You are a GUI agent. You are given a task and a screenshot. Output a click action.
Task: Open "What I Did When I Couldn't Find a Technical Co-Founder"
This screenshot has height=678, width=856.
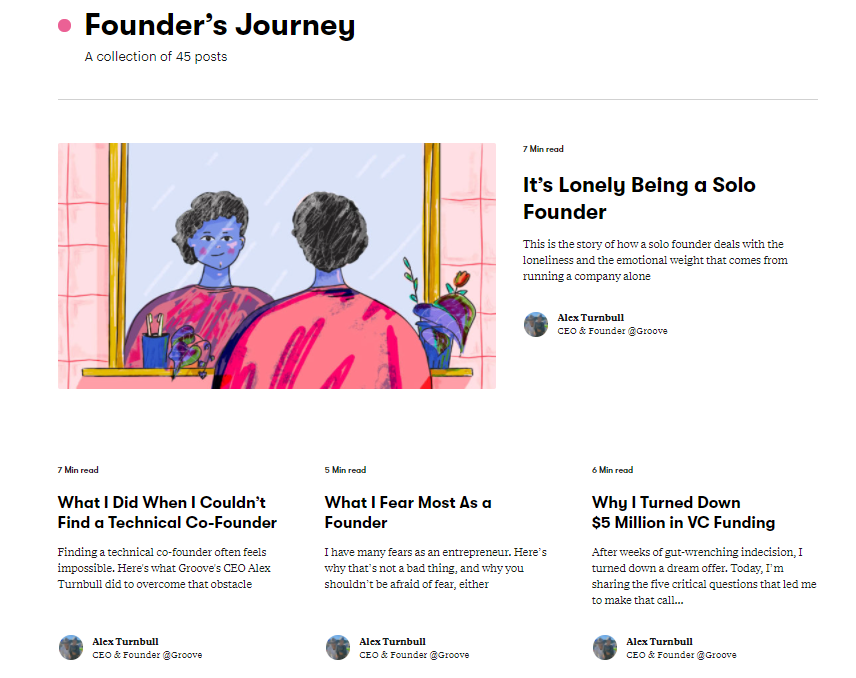pos(167,512)
